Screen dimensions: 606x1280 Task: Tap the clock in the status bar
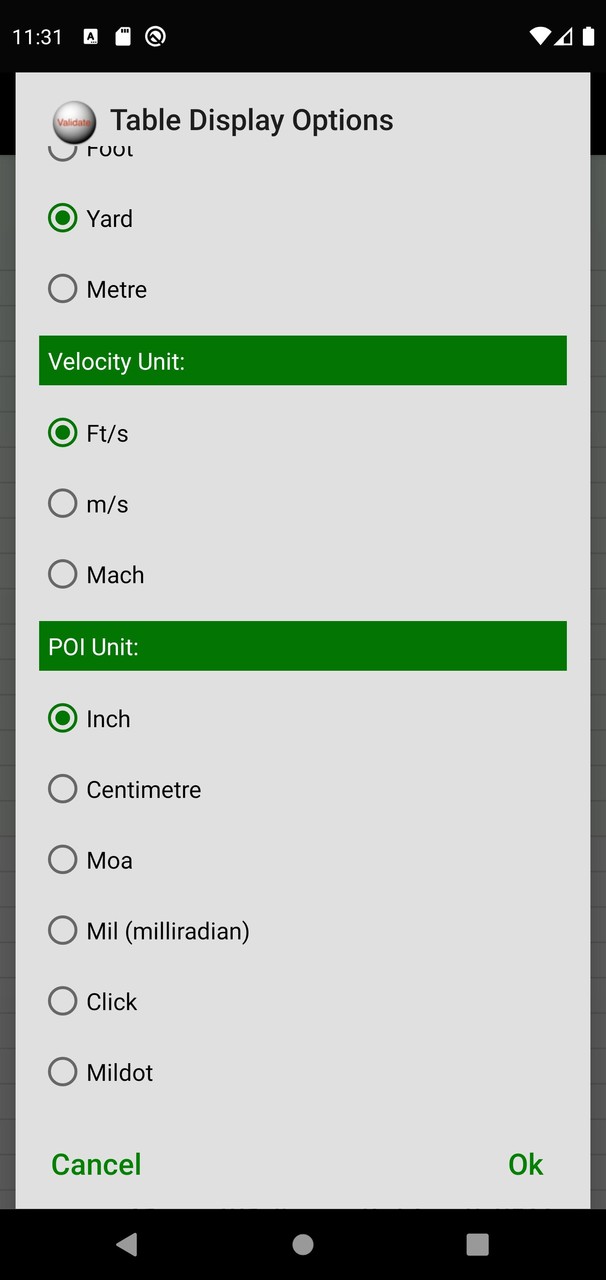[x=37, y=36]
